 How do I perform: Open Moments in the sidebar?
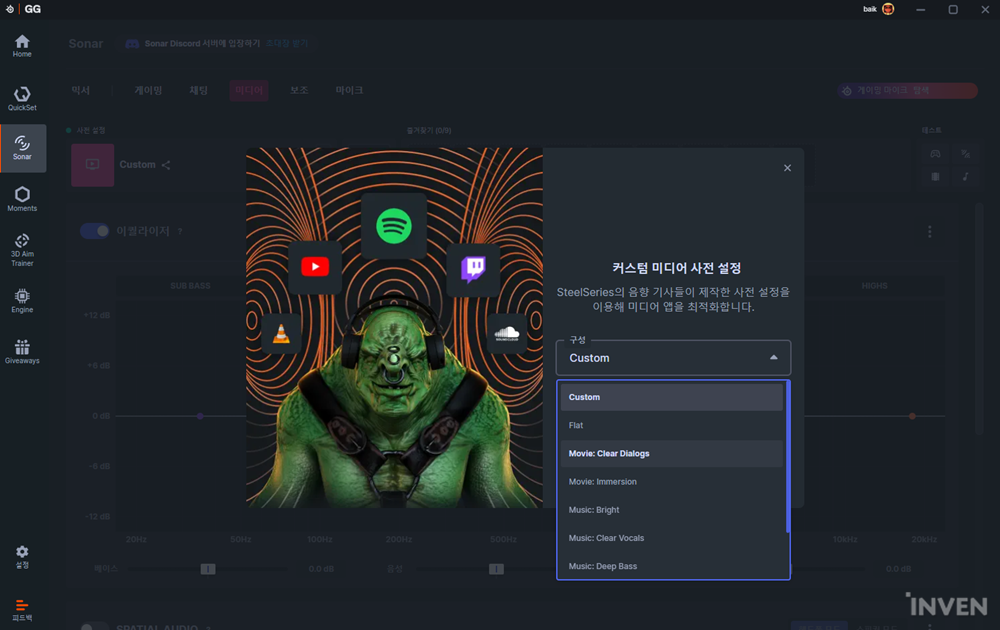coord(22,199)
